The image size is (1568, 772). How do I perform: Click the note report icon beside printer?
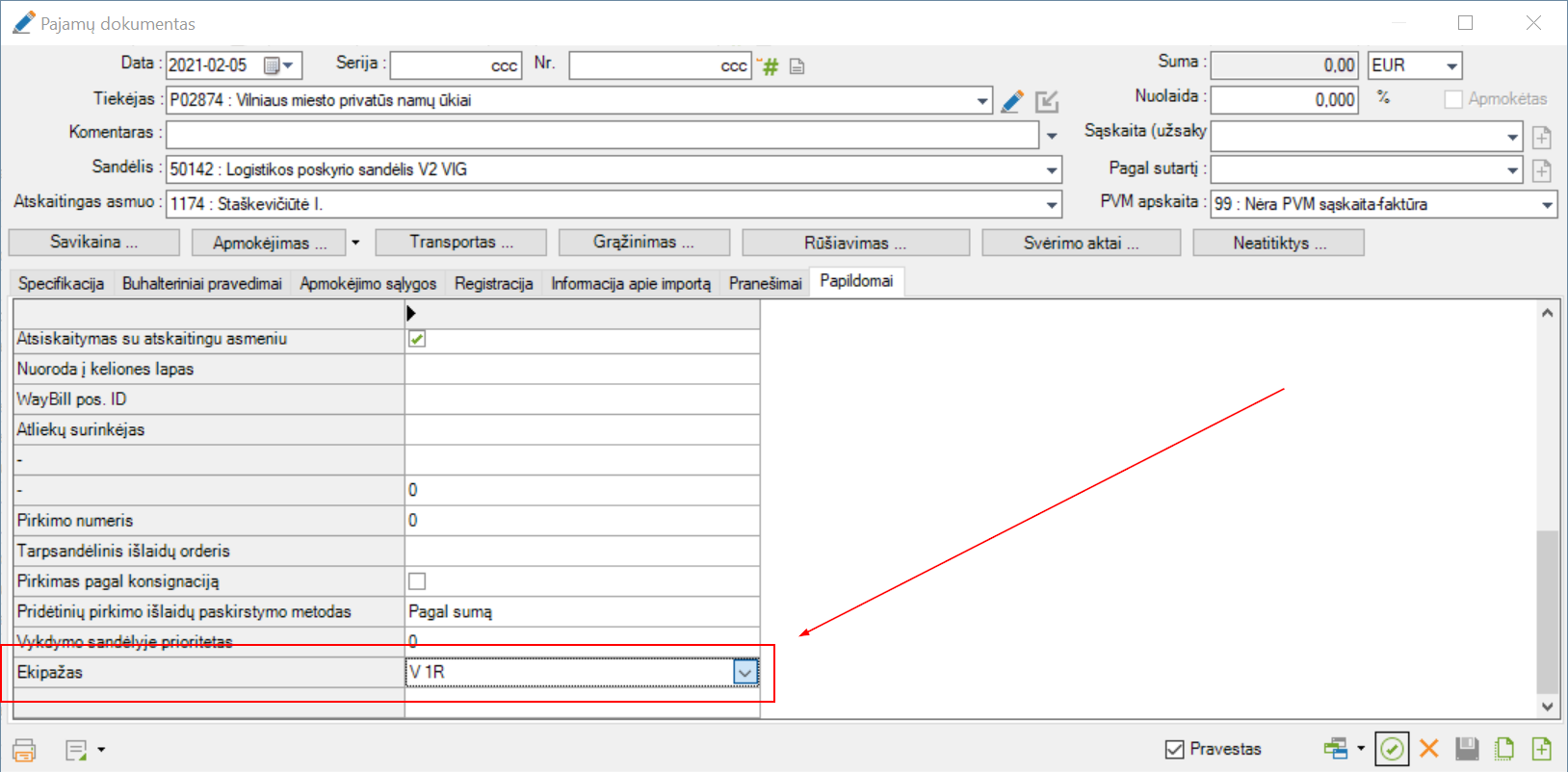tap(76, 750)
